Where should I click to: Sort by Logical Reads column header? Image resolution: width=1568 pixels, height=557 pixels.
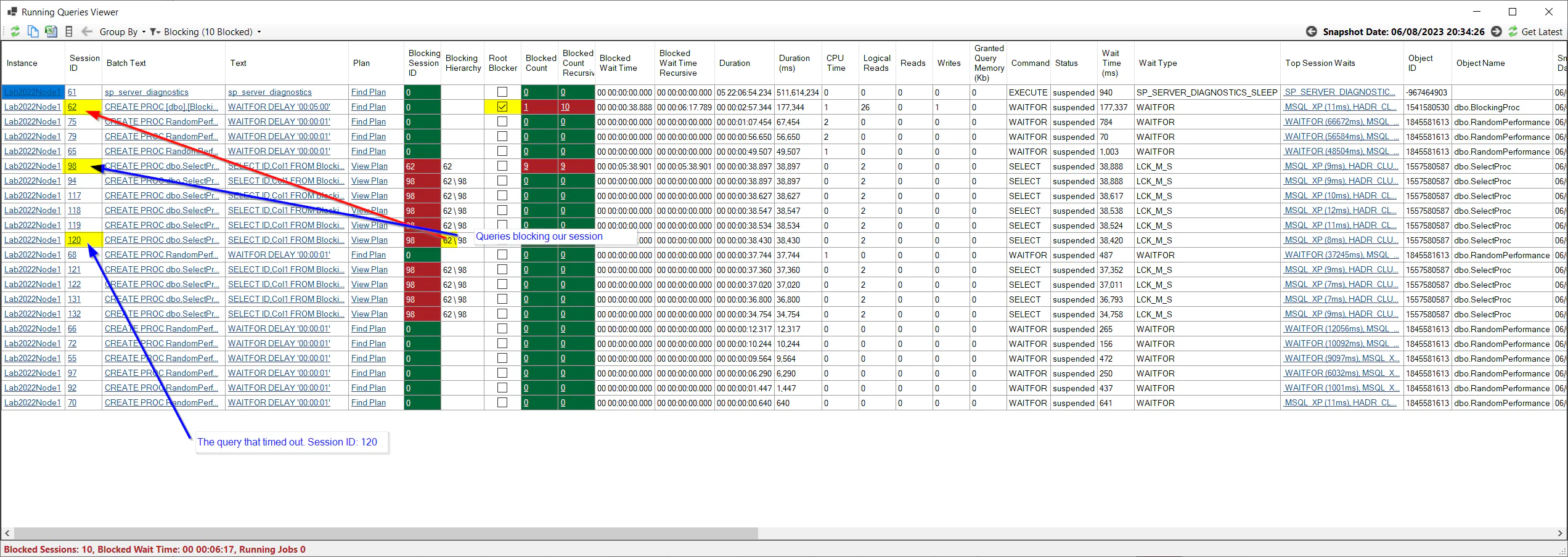pos(876,63)
